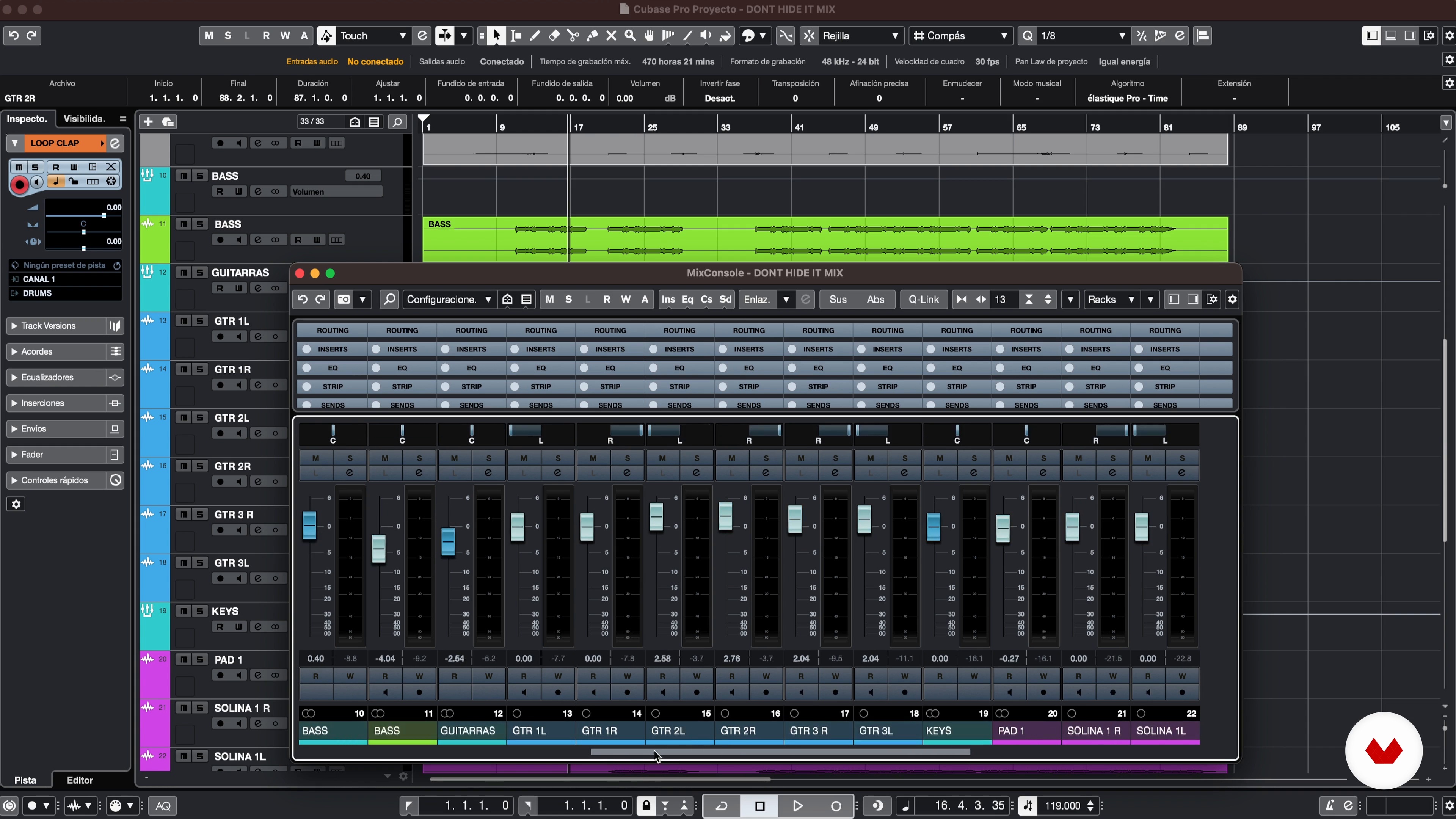Select the Draw pencil tool

[x=535, y=36]
